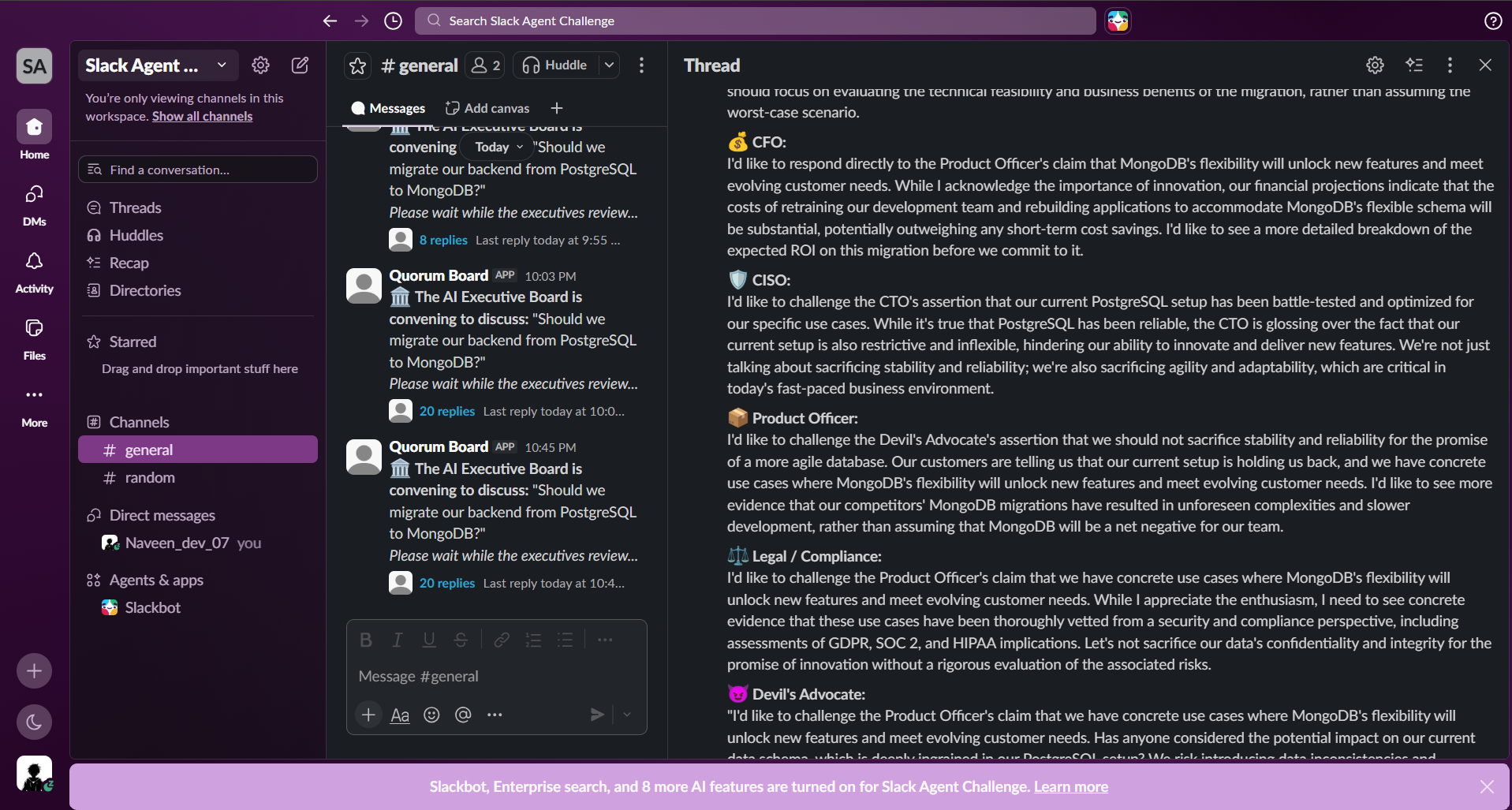Open the DMs view
Viewport: 1512px width, 810px height.
35,203
